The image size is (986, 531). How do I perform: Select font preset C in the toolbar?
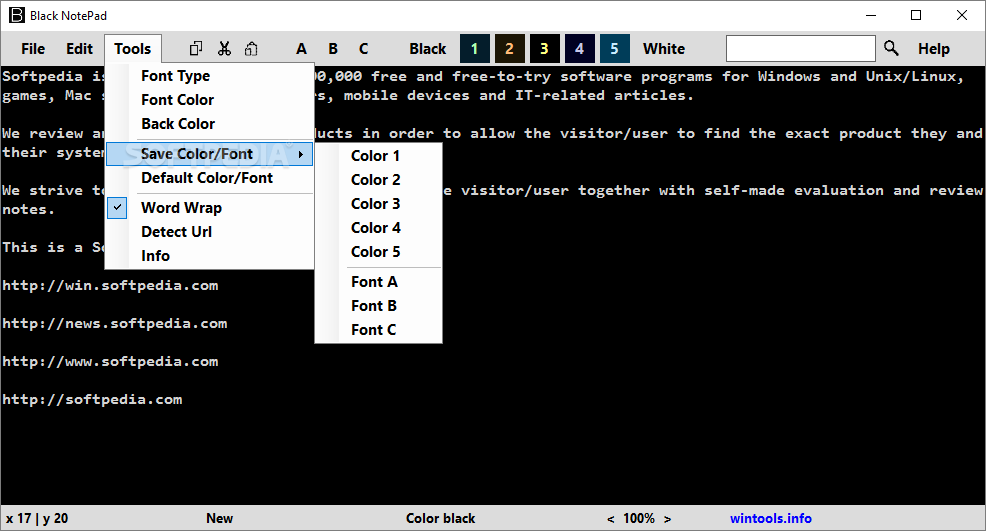tap(363, 48)
